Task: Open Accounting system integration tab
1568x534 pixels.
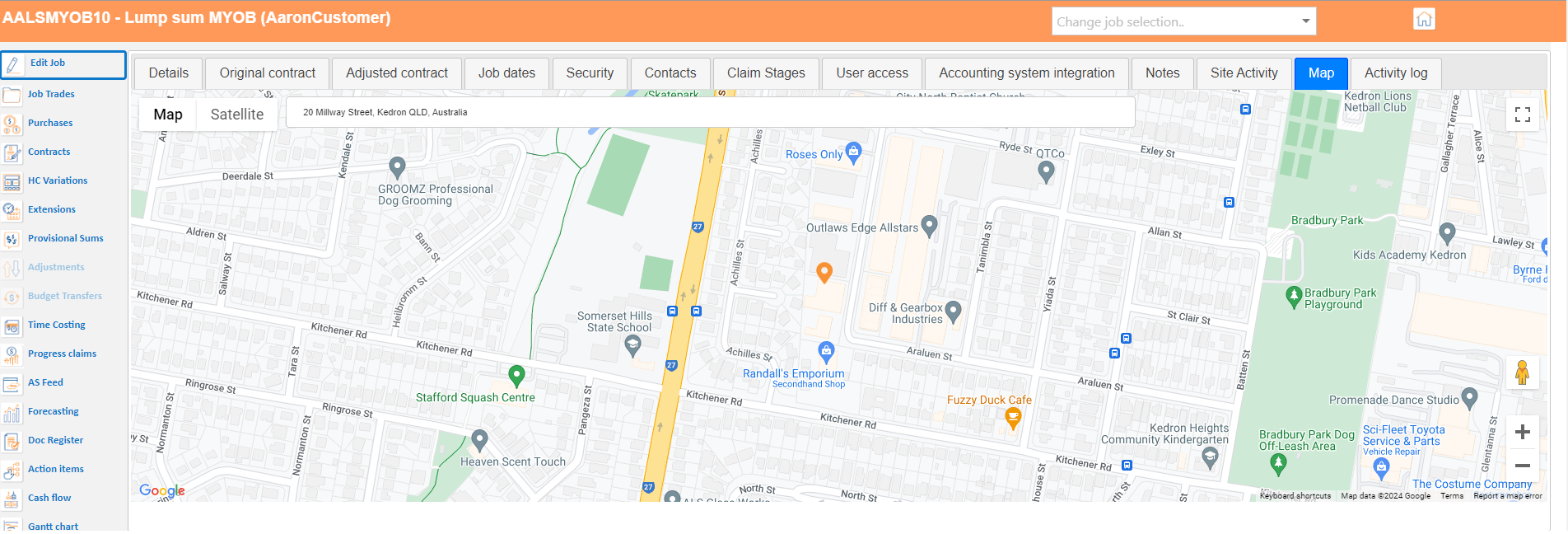Action: [1027, 73]
